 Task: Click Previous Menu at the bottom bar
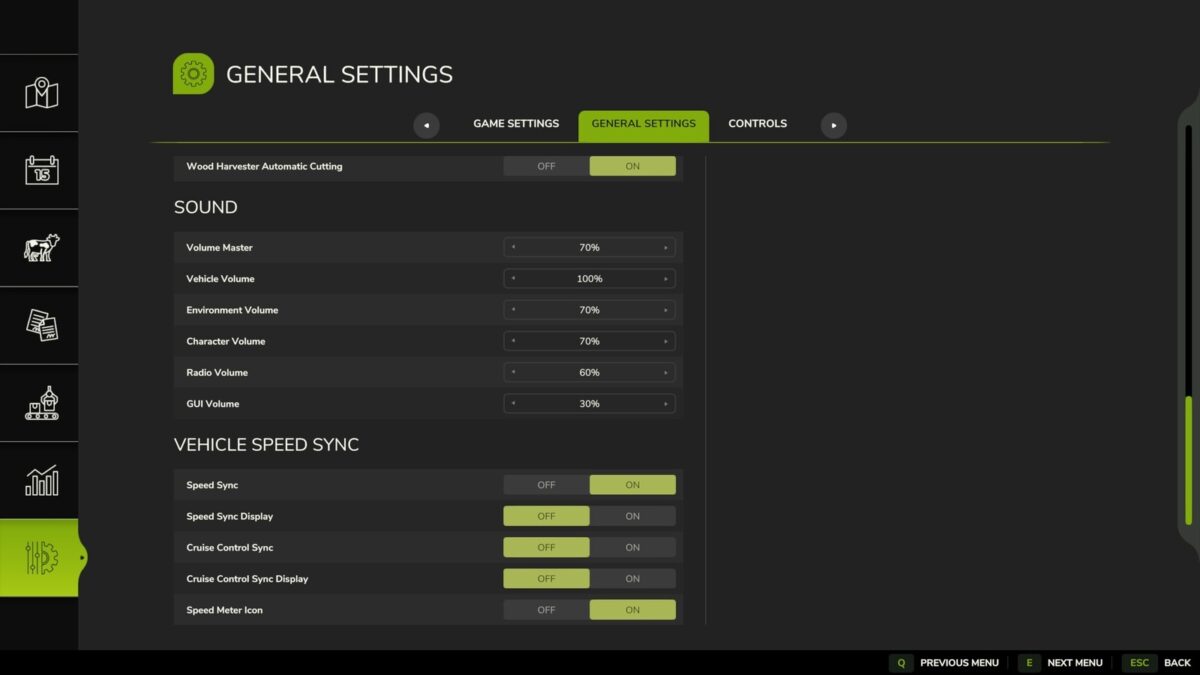(959, 662)
